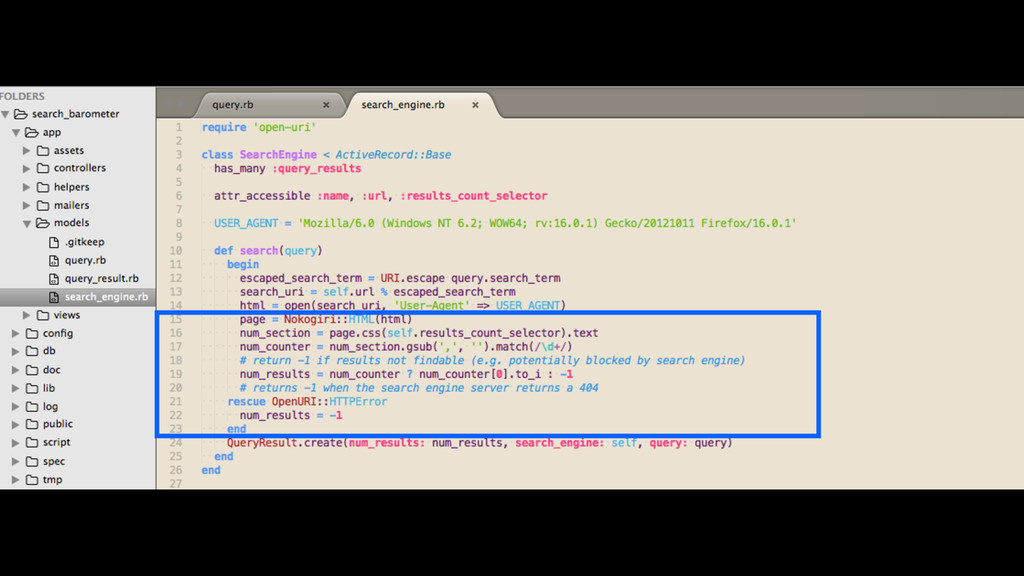Expand the spec folder arrow
Viewport: 1024px width, 576px height.
16,461
